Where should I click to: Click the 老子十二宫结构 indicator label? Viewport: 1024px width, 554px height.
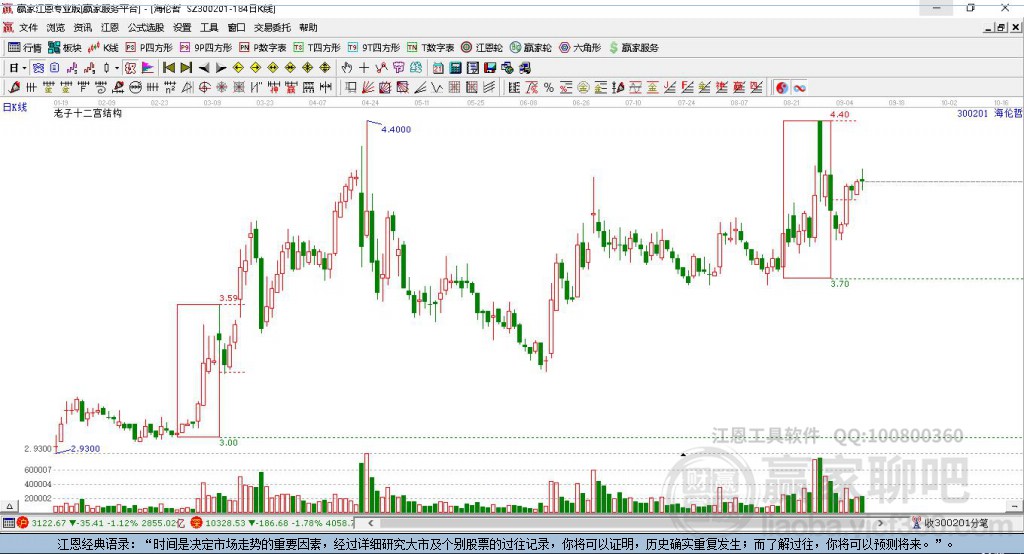click(88, 113)
